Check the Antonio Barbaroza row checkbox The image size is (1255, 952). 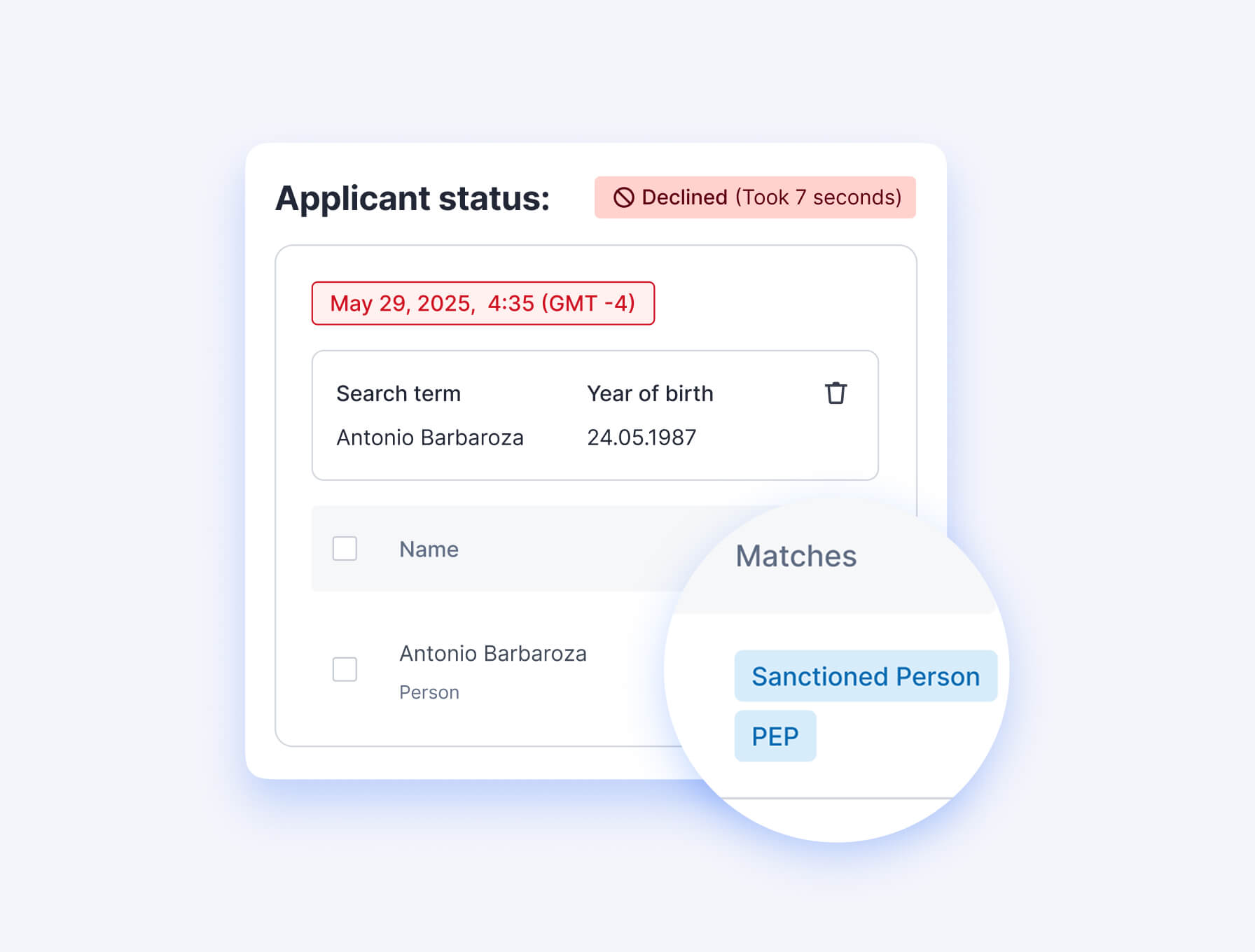click(345, 669)
